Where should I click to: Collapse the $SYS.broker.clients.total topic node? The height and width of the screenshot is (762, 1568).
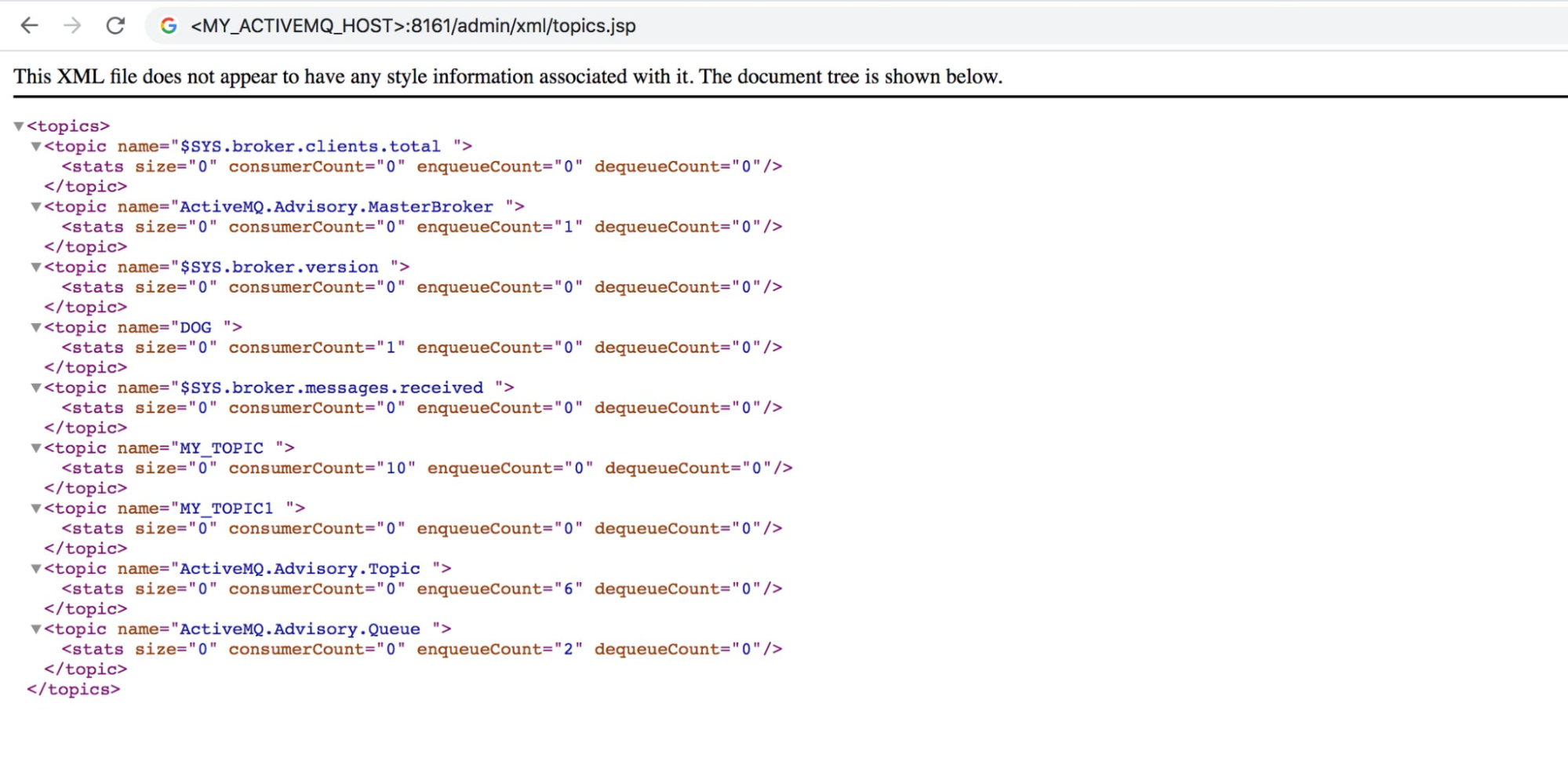point(36,145)
